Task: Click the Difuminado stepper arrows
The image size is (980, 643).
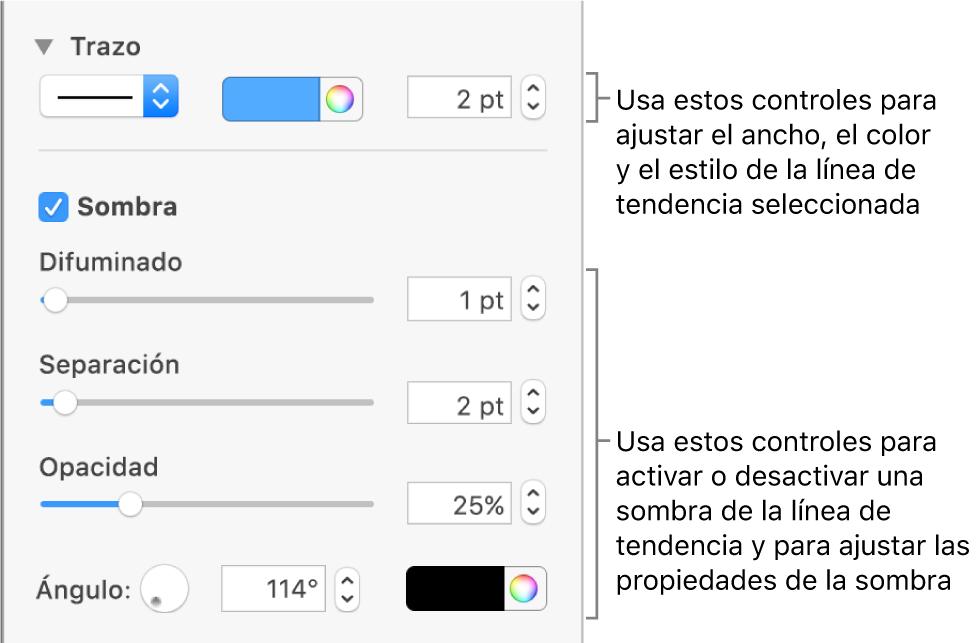Action: [533, 299]
